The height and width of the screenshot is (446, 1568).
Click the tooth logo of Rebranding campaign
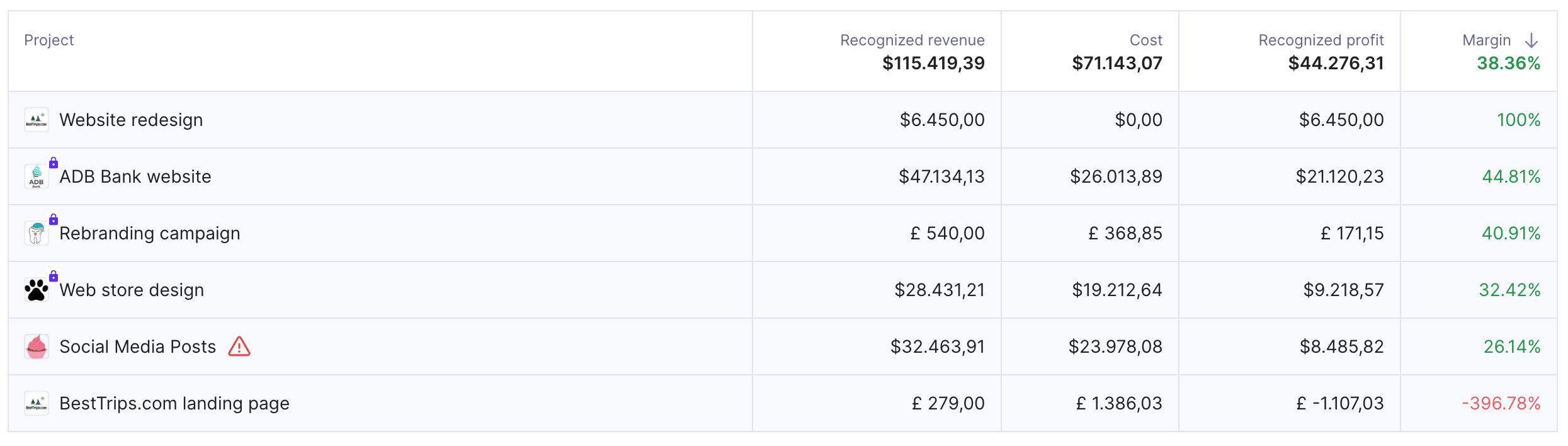tap(37, 233)
